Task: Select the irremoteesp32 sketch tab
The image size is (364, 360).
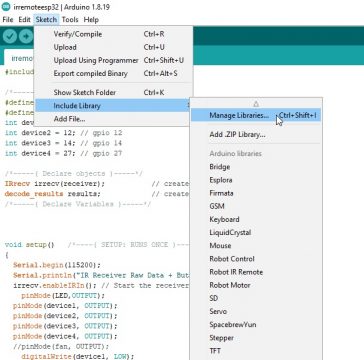Action: (19, 58)
